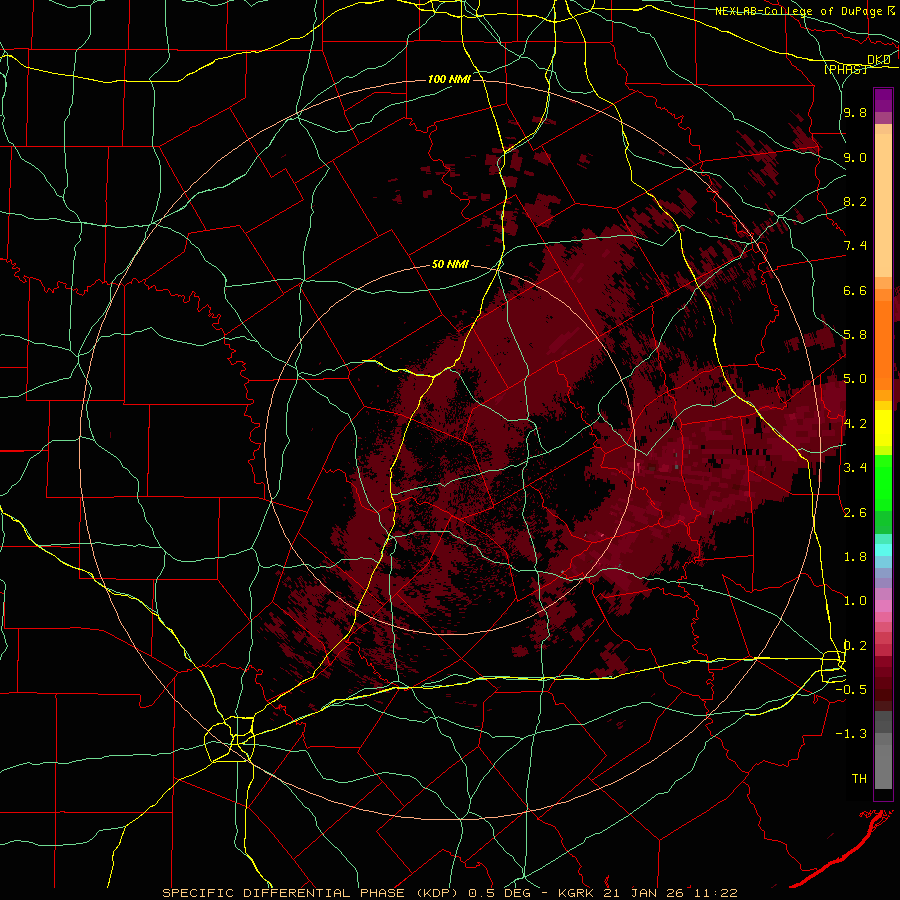
Task: Click the "[PHAS]" label above the color scale
Action: [x=845, y=69]
